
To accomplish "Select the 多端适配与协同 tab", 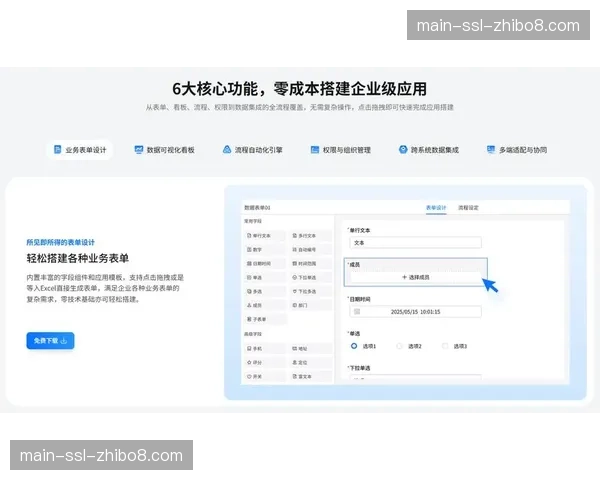I will pos(517,150).
